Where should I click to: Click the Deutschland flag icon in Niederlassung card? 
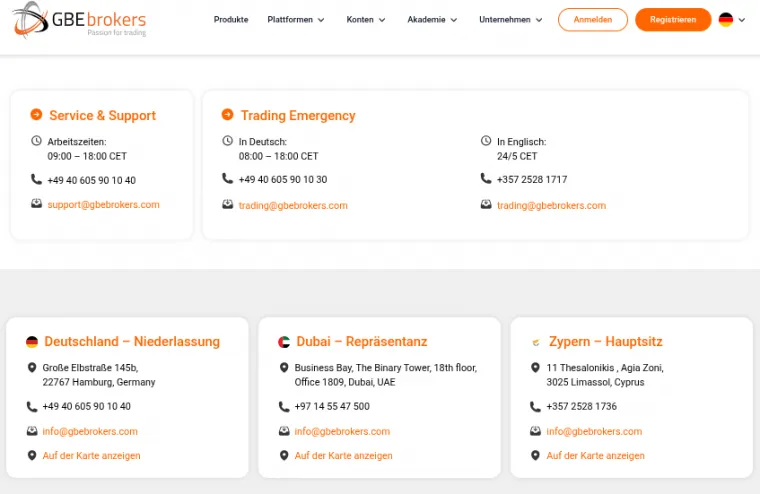(x=32, y=342)
